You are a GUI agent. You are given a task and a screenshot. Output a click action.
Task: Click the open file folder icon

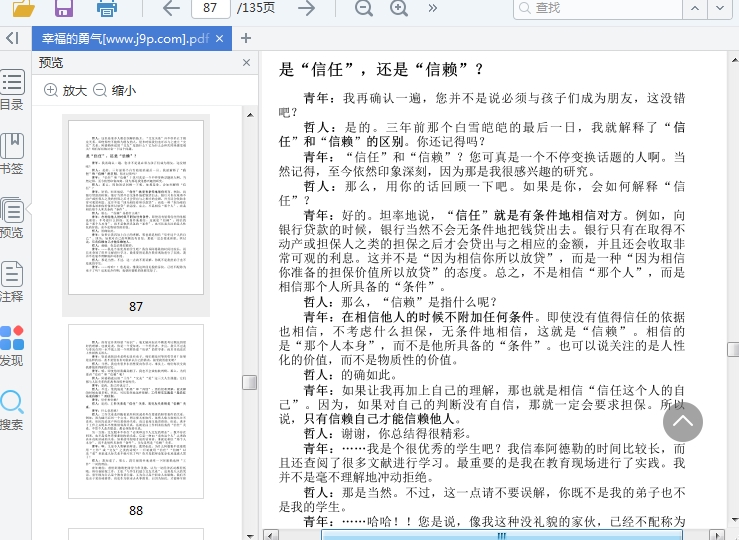(22, 8)
